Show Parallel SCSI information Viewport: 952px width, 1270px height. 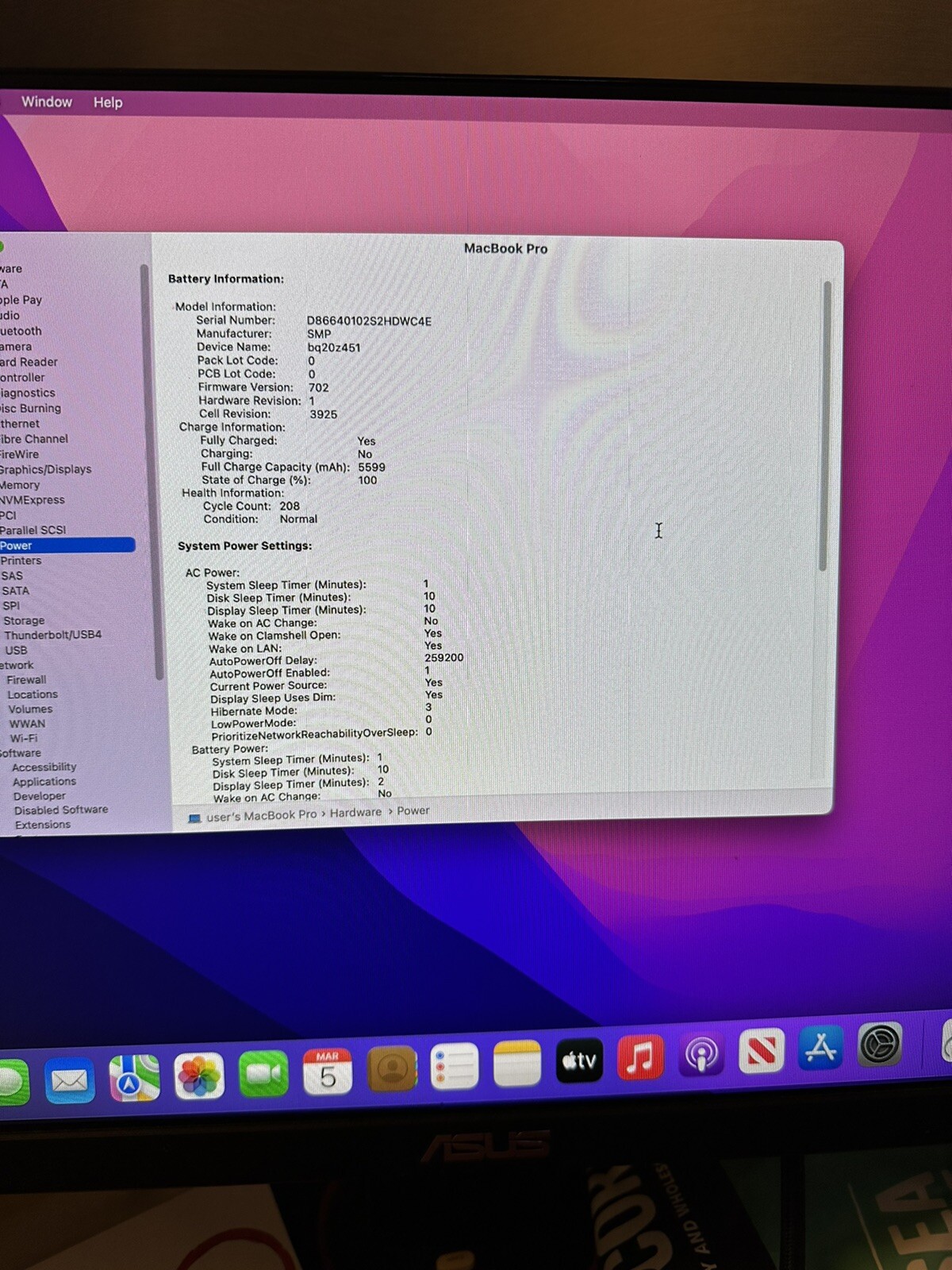(33, 530)
